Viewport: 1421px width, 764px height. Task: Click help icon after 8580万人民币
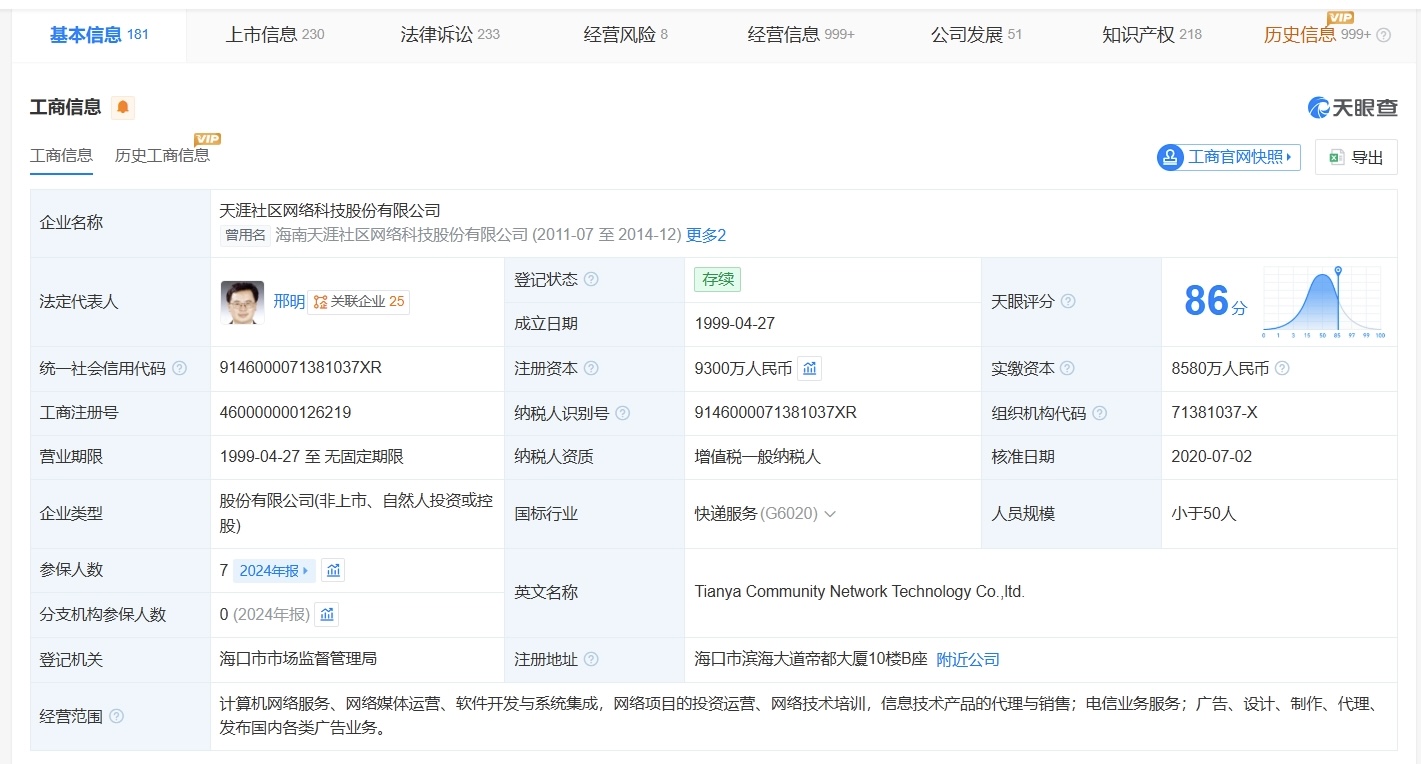pos(1282,368)
